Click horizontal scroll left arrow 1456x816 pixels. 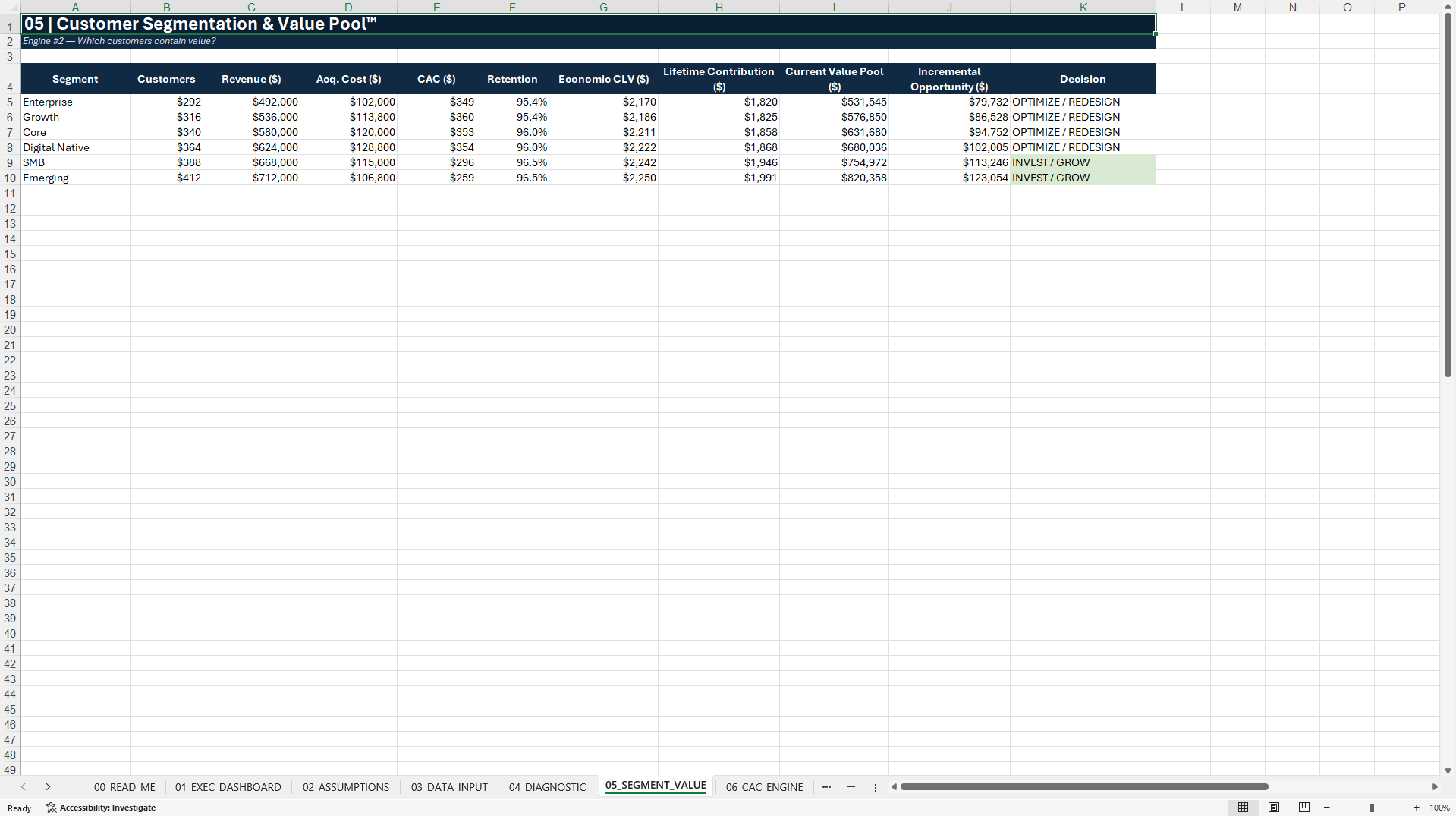[x=894, y=787]
